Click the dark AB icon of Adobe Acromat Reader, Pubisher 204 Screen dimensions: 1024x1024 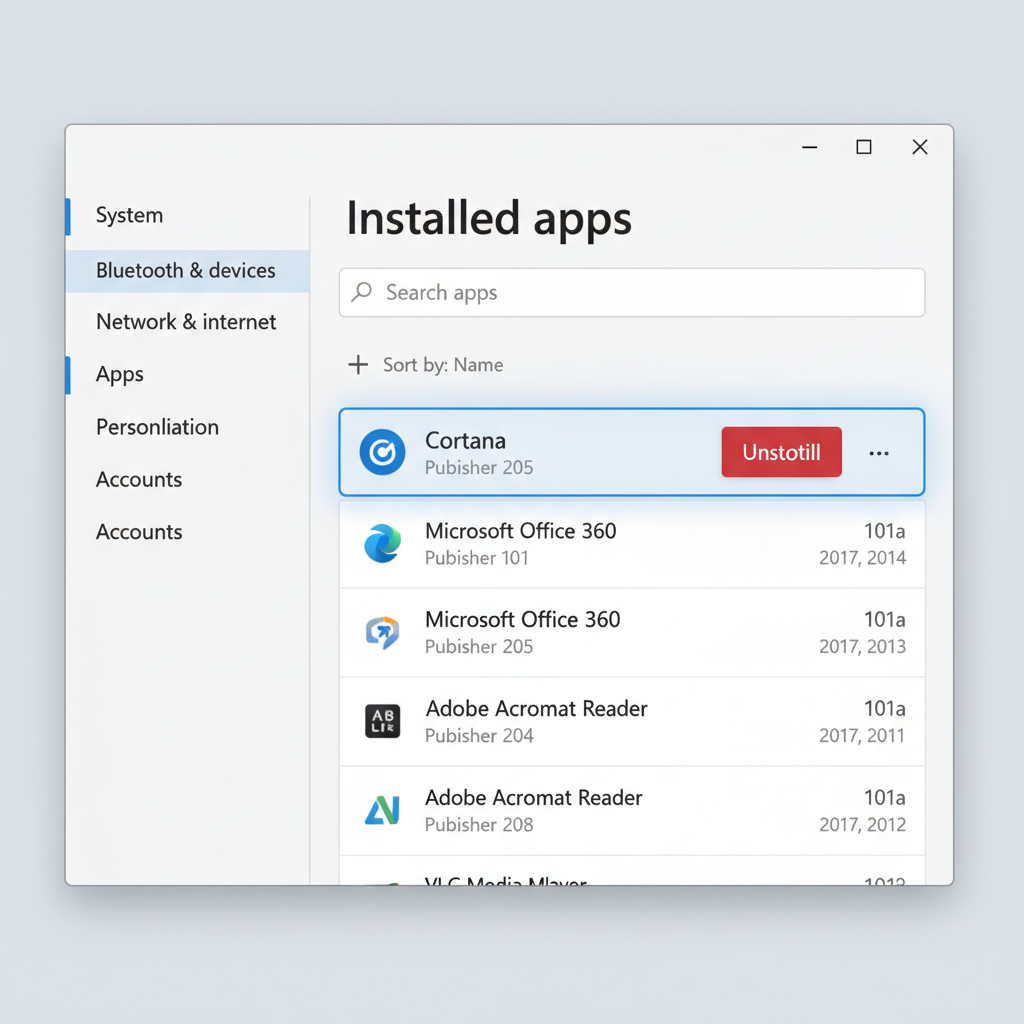383,721
